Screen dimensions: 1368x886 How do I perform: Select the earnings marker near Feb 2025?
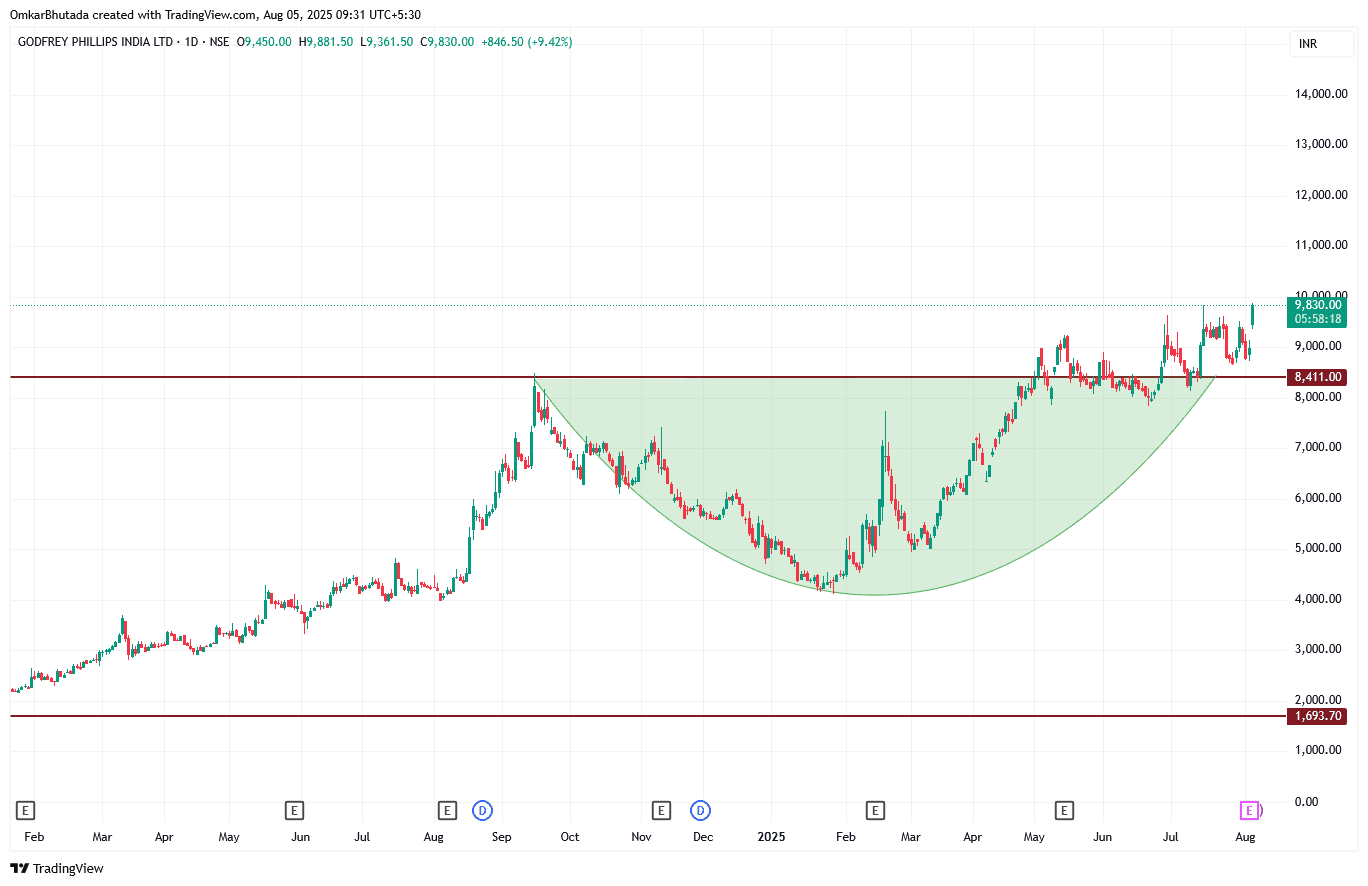[876, 810]
